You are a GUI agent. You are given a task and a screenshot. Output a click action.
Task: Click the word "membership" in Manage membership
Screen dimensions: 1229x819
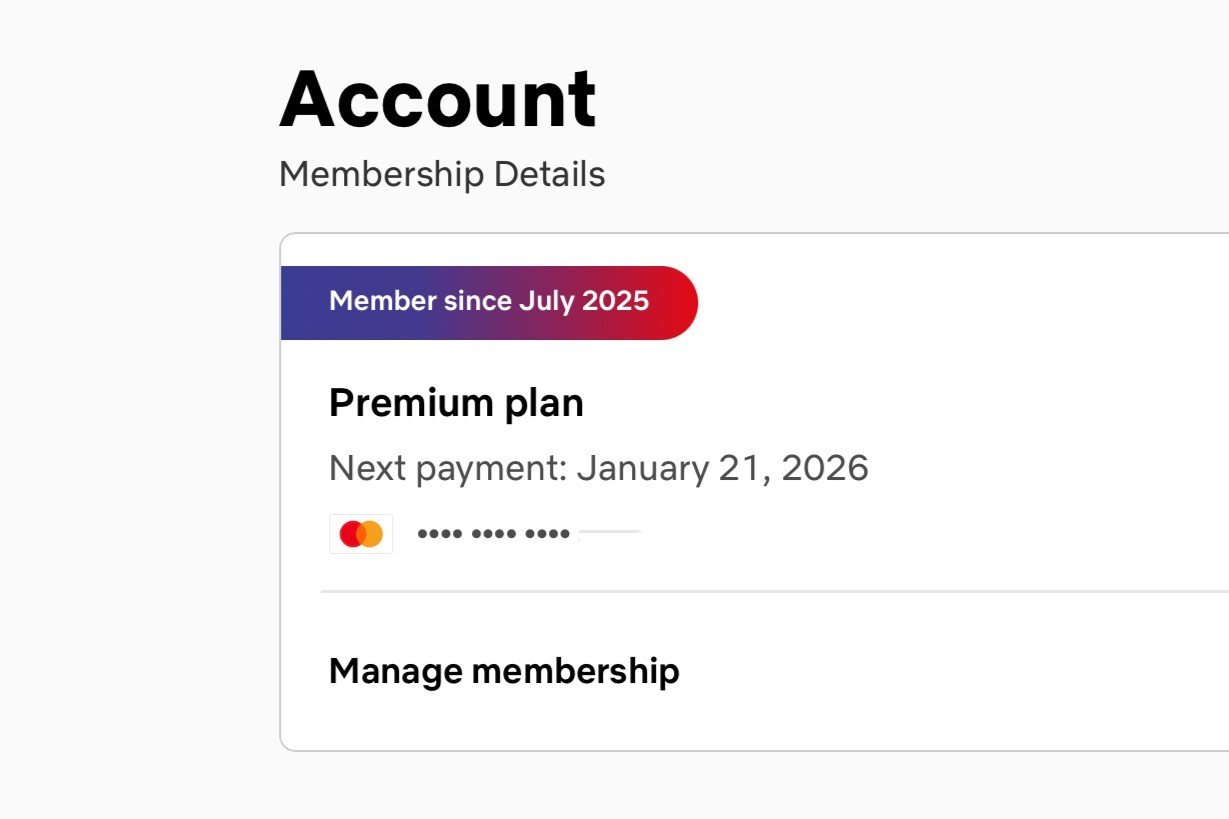pyautogui.click(x=575, y=671)
